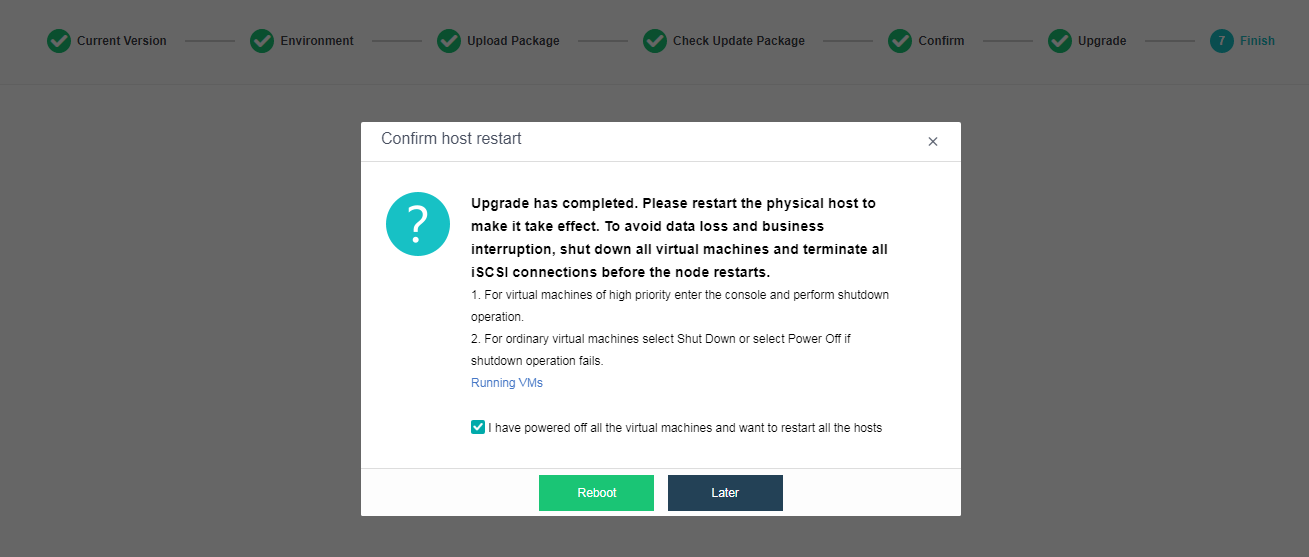Click the Confirm host restart title
This screenshot has width=1309, height=557.
coord(451,139)
